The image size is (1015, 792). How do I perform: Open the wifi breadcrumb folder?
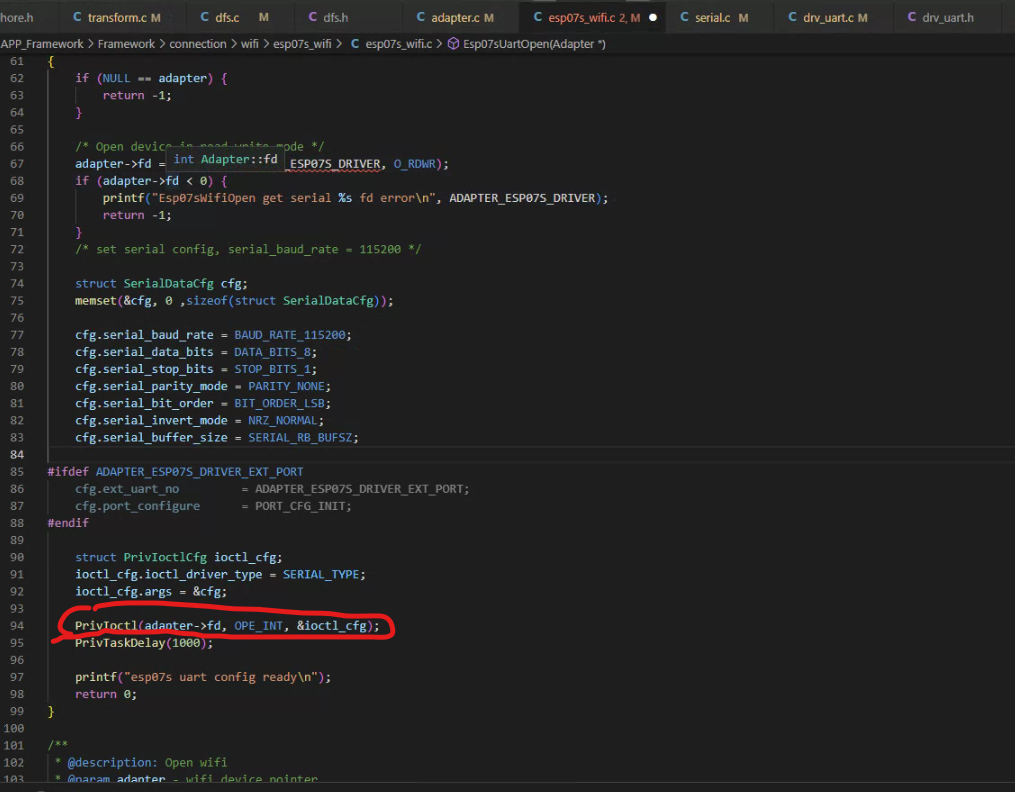point(250,43)
